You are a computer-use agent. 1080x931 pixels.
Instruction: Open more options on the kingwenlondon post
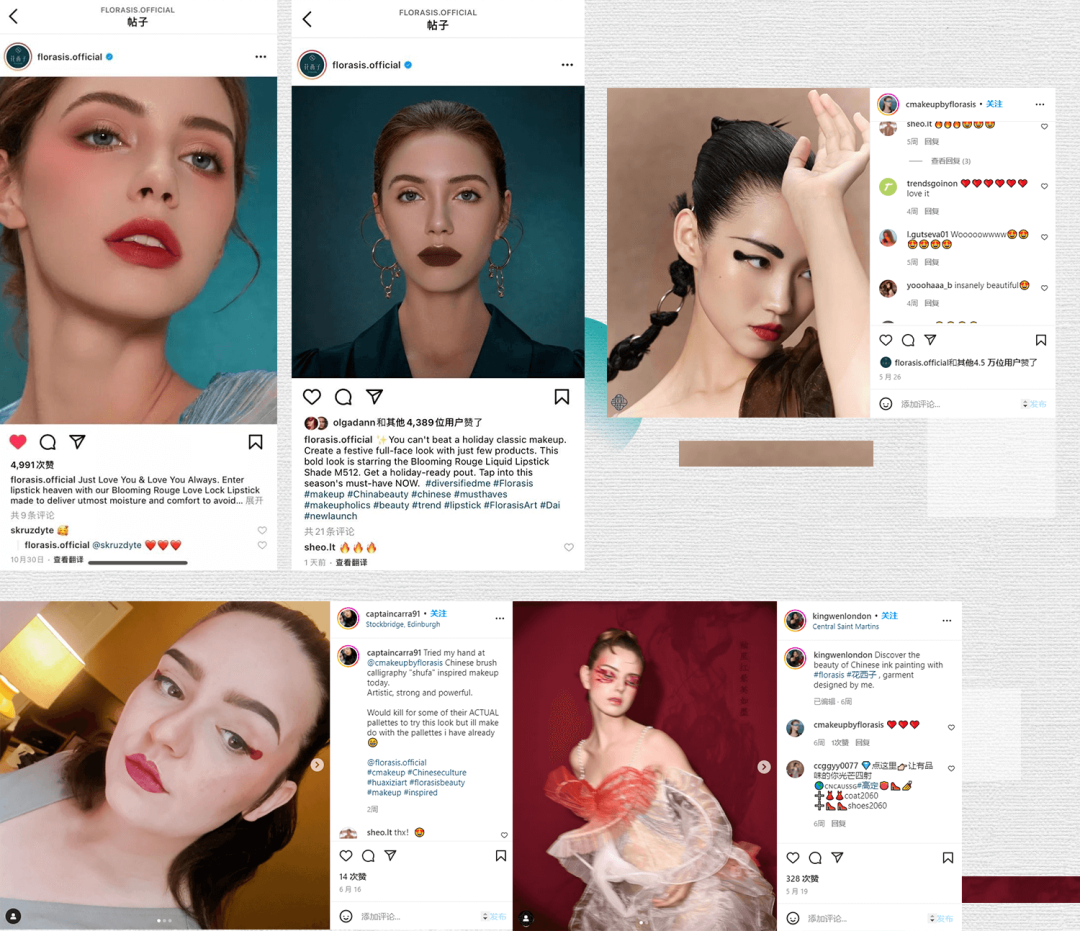click(947, 620)
